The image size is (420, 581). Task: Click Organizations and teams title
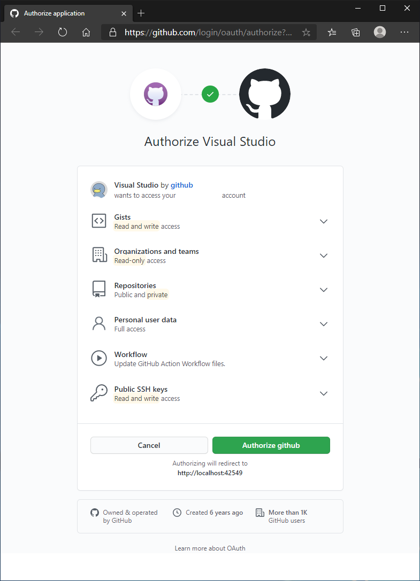[x=156, y=251]
